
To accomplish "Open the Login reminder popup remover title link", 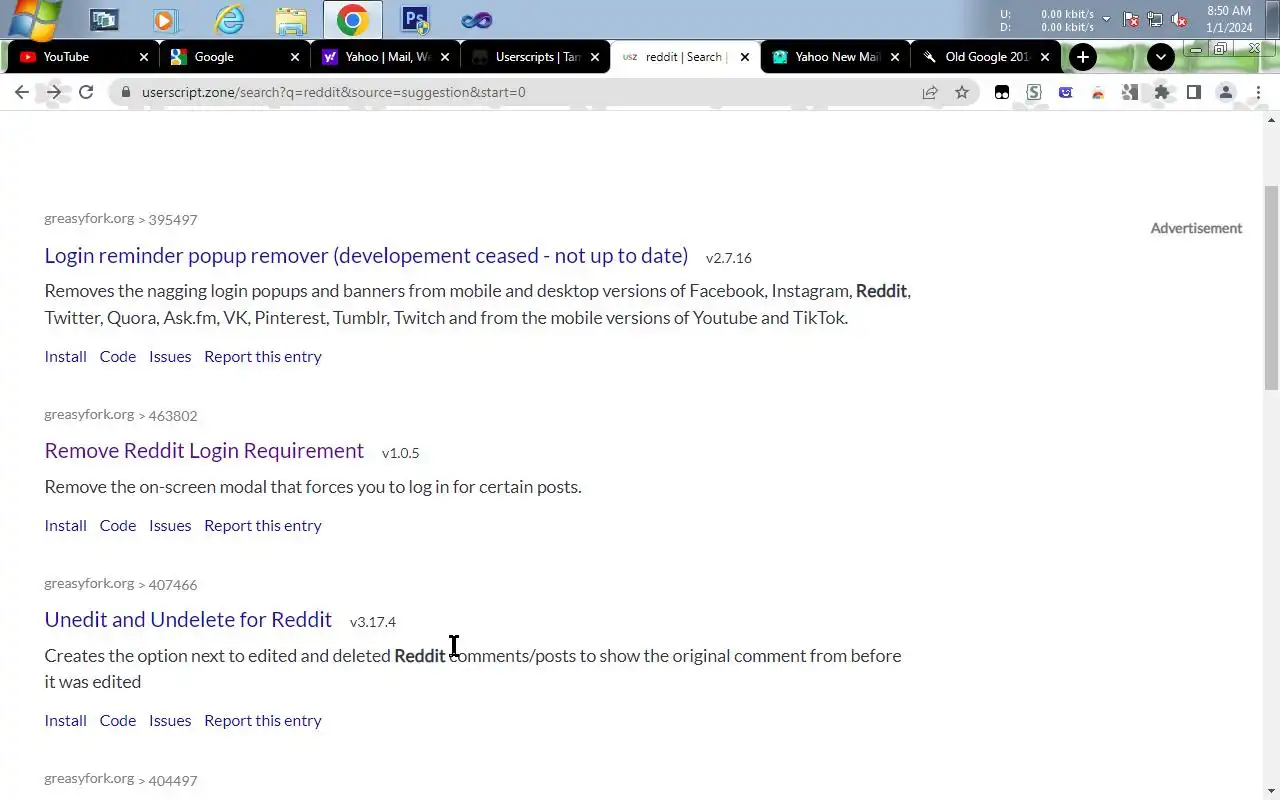I will (366, 255).
